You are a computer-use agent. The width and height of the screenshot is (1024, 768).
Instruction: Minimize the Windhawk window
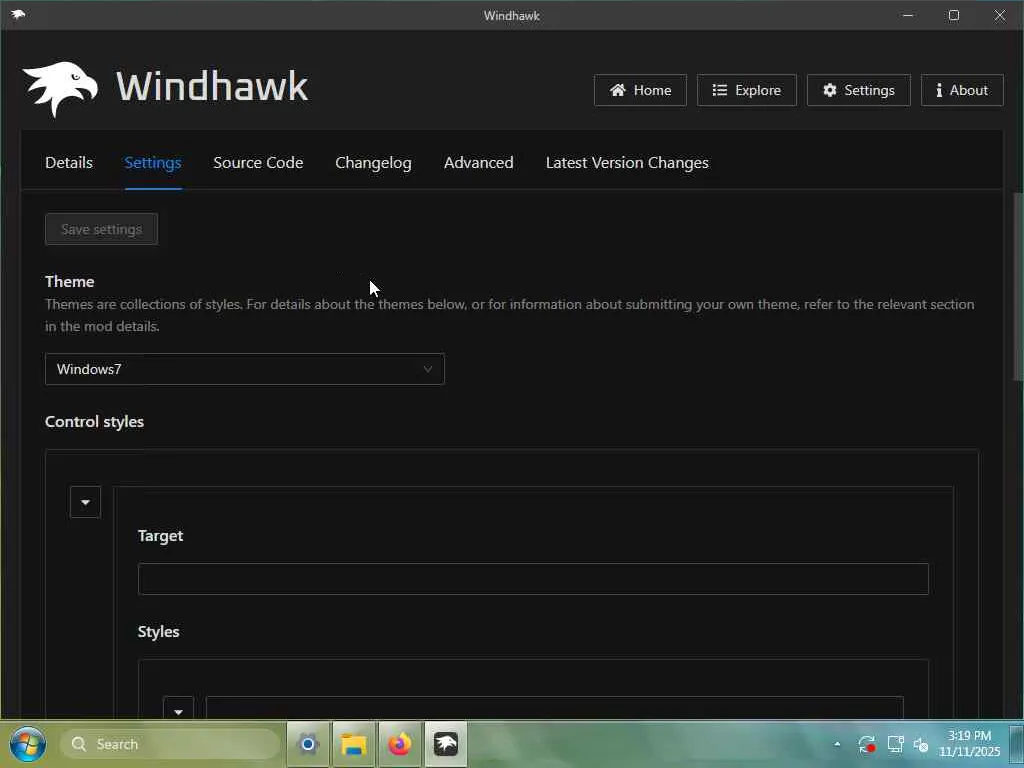point(908,15)
